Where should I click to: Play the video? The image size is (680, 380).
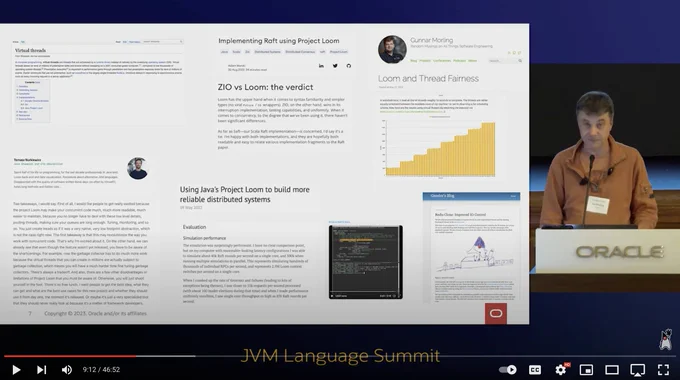coord(16,370)
